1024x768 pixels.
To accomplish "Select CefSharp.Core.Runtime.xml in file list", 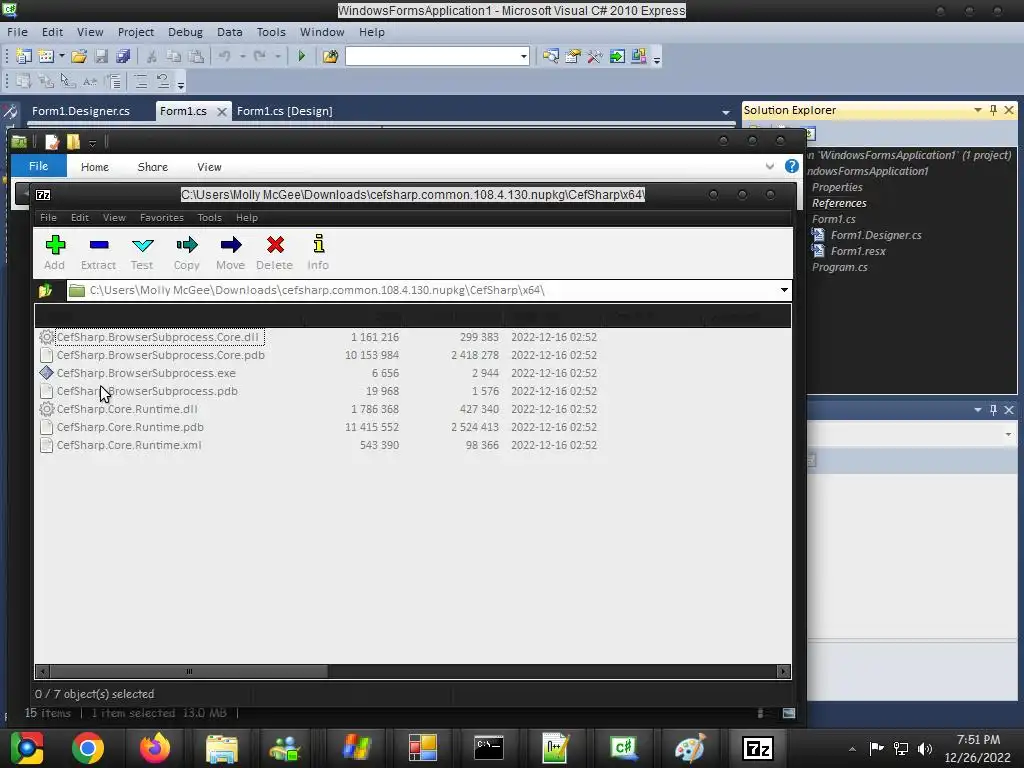I will coord(129,445).
